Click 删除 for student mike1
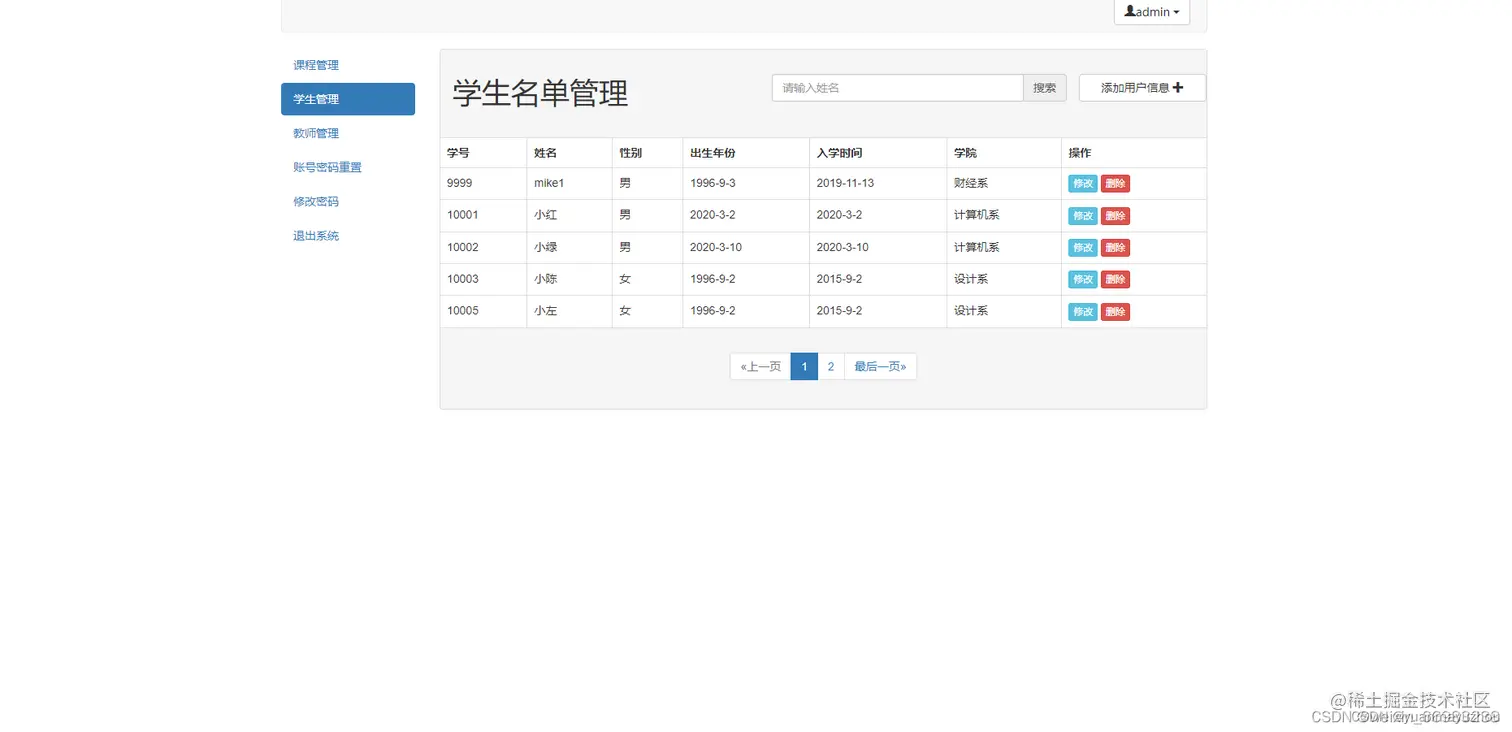 pos(1115,184)
